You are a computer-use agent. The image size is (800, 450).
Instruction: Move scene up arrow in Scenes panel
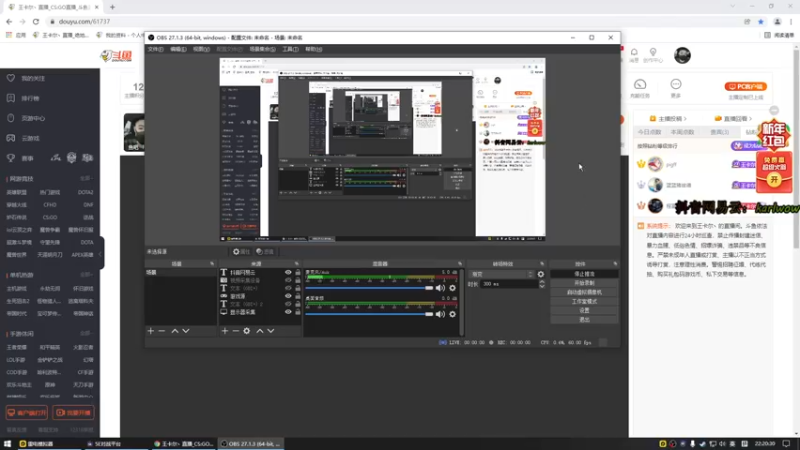pos(175,331)
